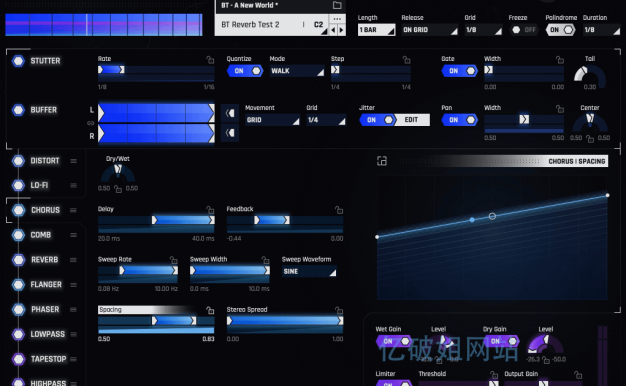Click the solid blue node on Spacing curve

pyautogui.click(x=472, y=220)
